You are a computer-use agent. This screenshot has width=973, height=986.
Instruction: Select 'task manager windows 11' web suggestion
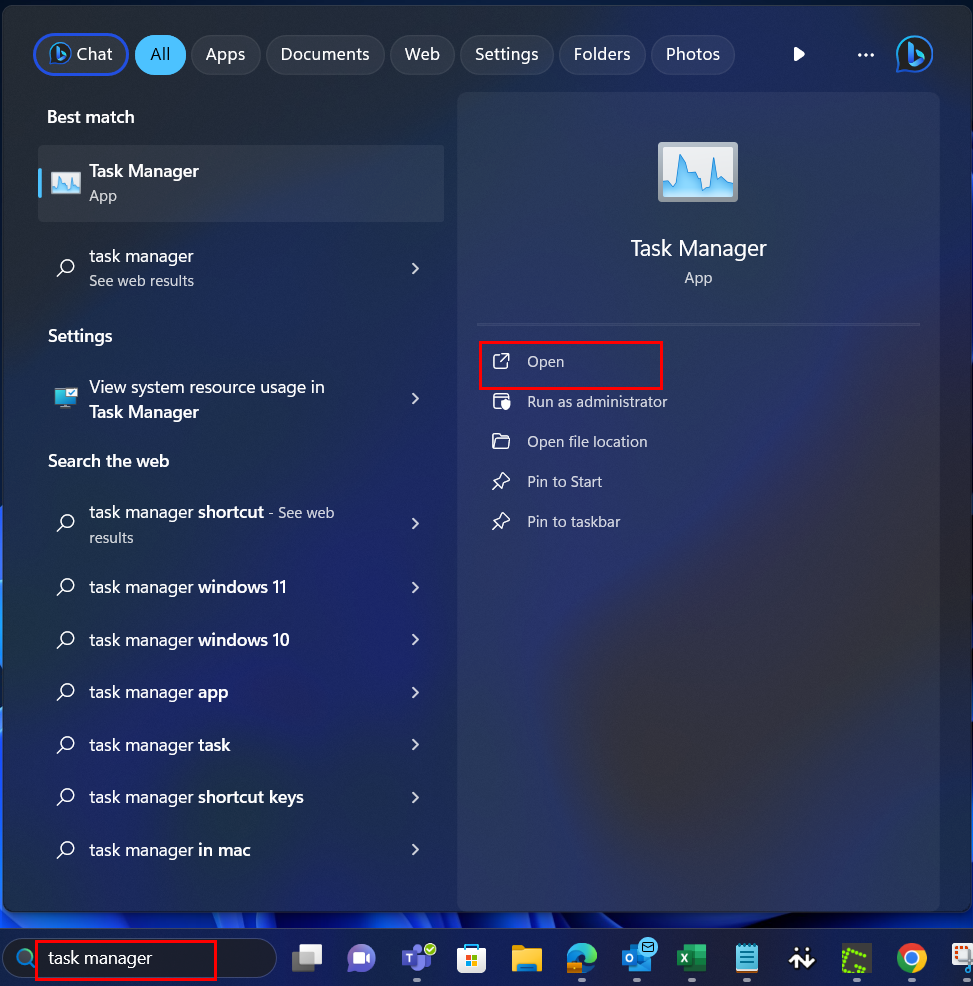241,587
